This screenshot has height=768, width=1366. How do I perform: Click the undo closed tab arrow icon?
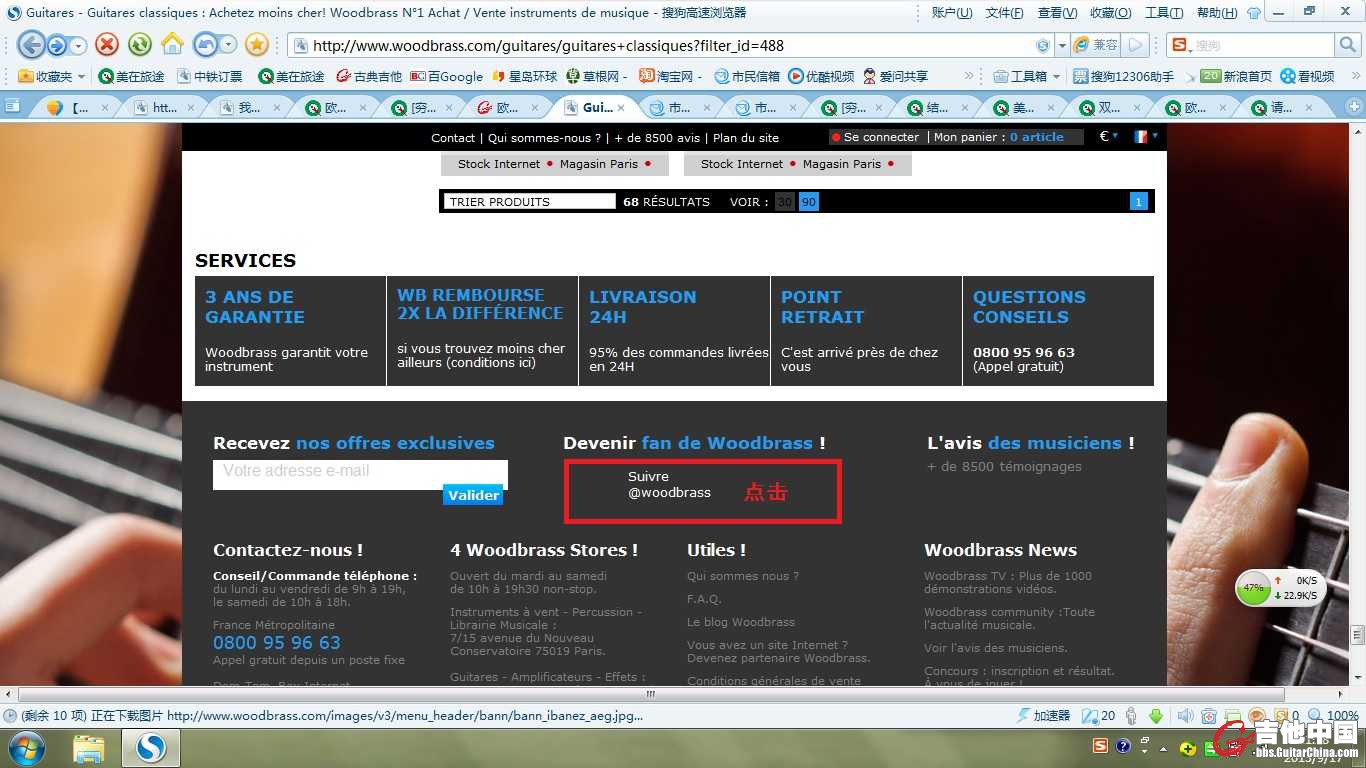click(206, 45)
